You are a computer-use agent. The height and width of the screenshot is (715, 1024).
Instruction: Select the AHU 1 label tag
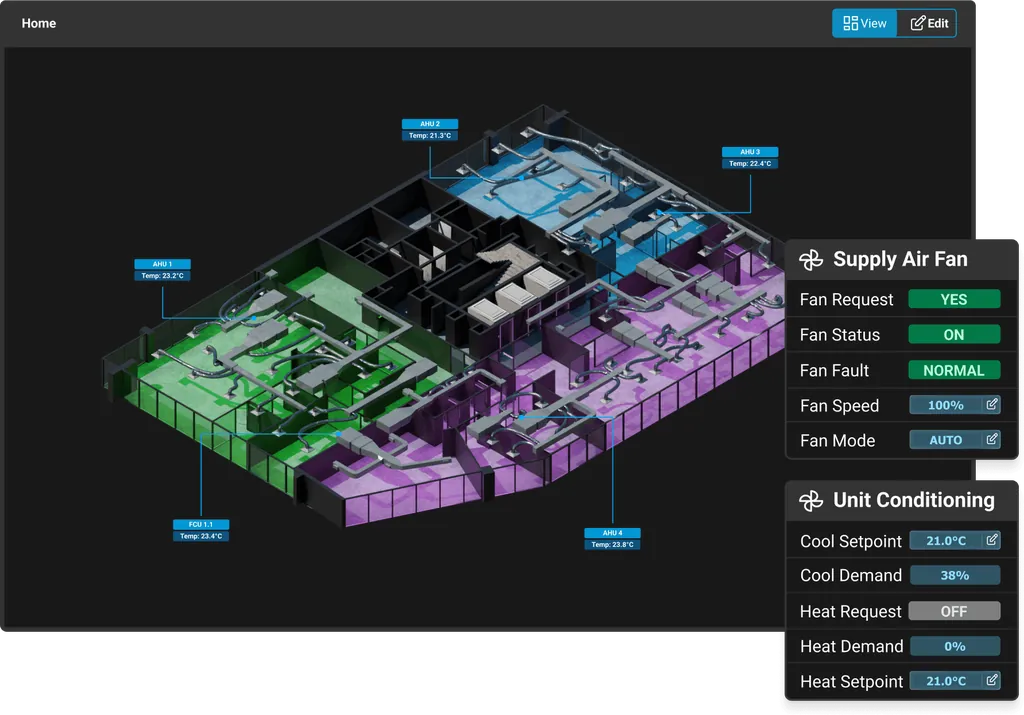tap(163, 264)
